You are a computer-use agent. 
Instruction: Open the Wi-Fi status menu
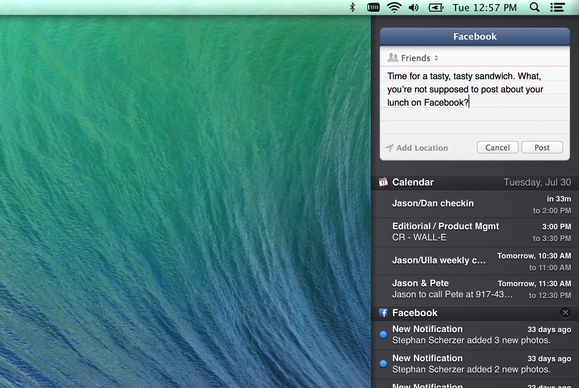click(x=394, y=7)
